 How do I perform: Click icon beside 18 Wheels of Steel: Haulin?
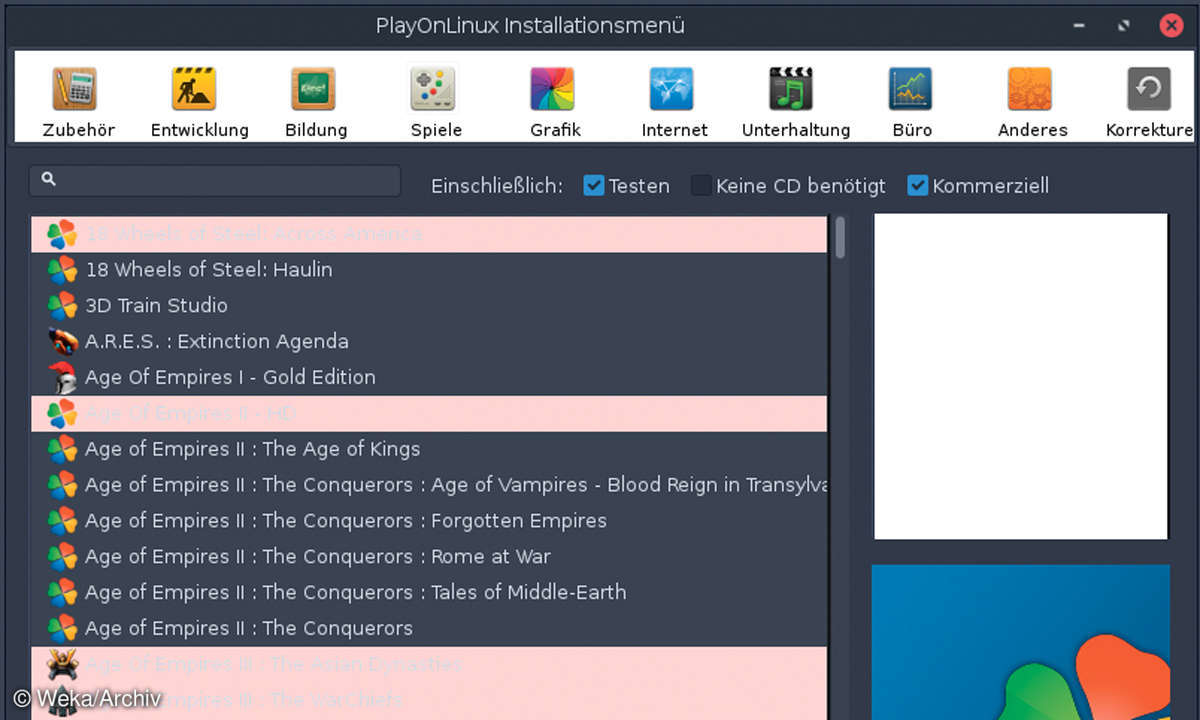62,270
